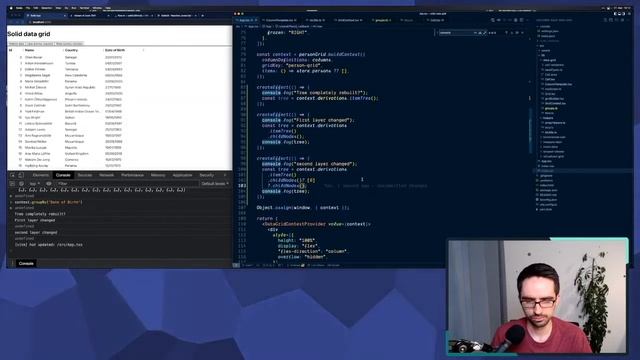This screenshot has width=640, height=360.
Task: Select the inspect element picker in DevTools
Action: click(13, 175)
